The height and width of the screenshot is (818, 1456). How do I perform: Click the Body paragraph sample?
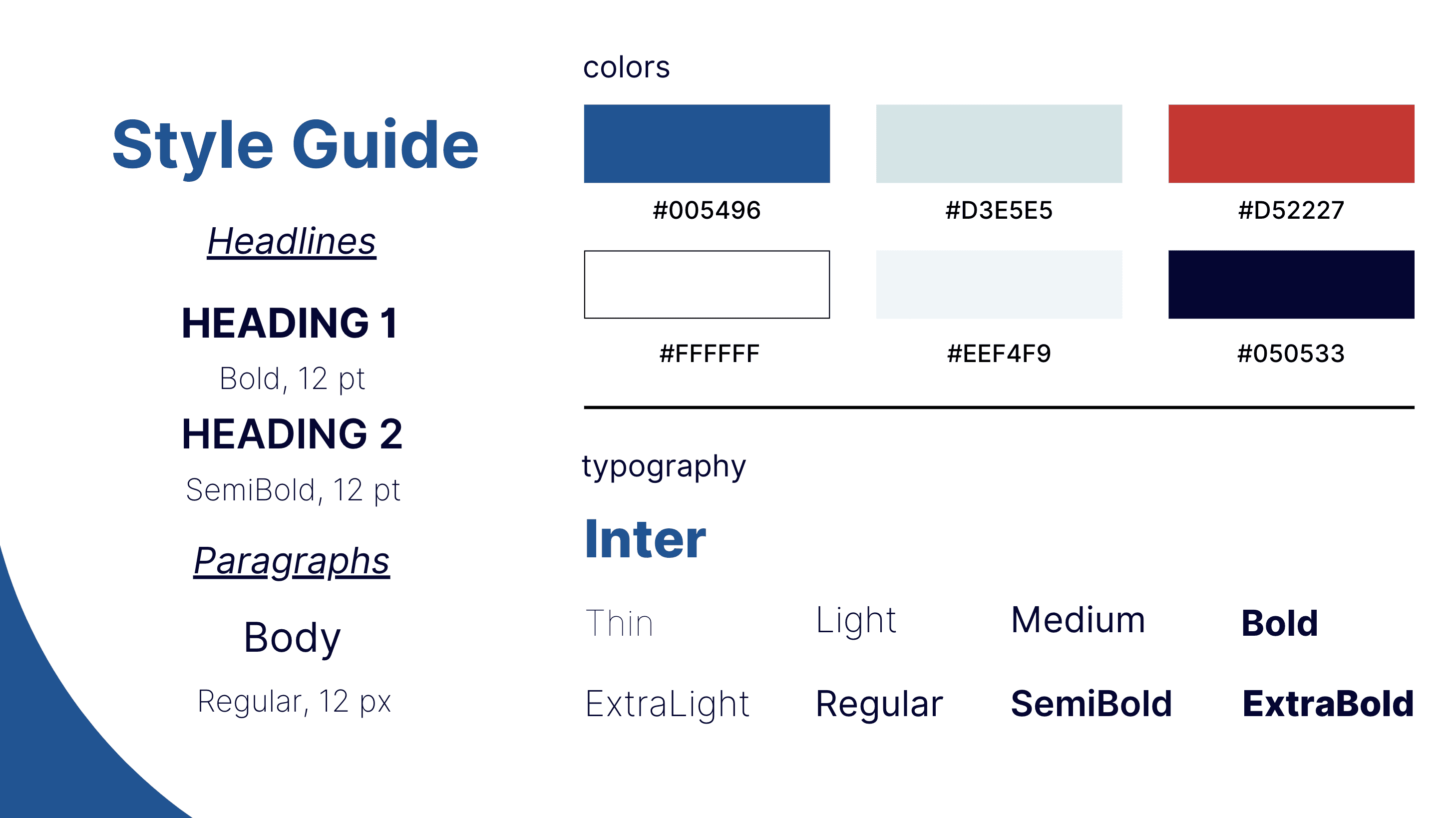[x=292, y=638]
